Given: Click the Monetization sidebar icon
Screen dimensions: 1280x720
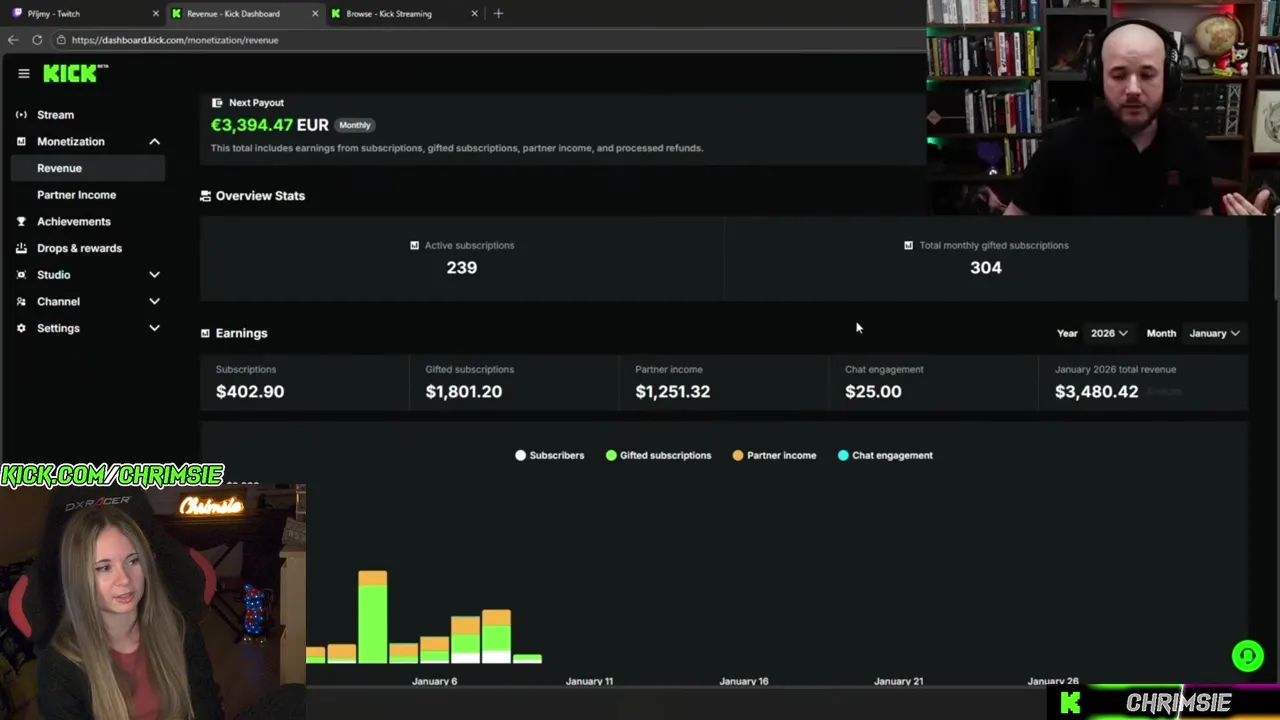Looking at the screenshot, I should (x=21, y=142).
